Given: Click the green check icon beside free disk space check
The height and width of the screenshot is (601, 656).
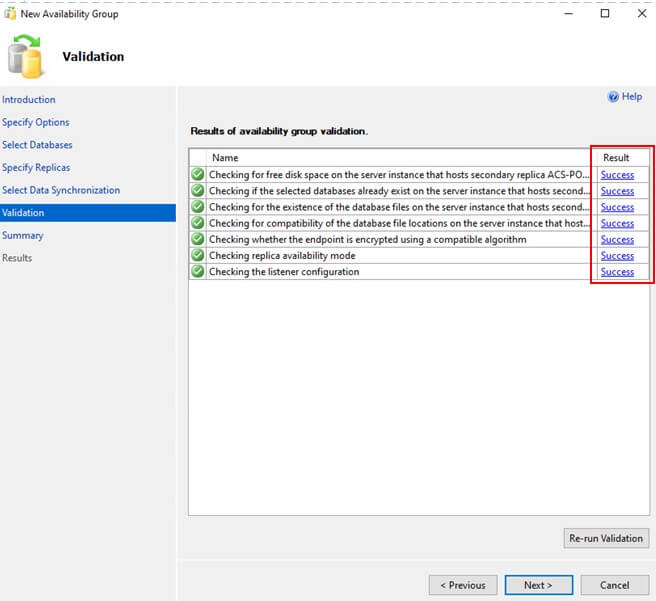Looking at the screenshot, I should click(x=198, y=175).
